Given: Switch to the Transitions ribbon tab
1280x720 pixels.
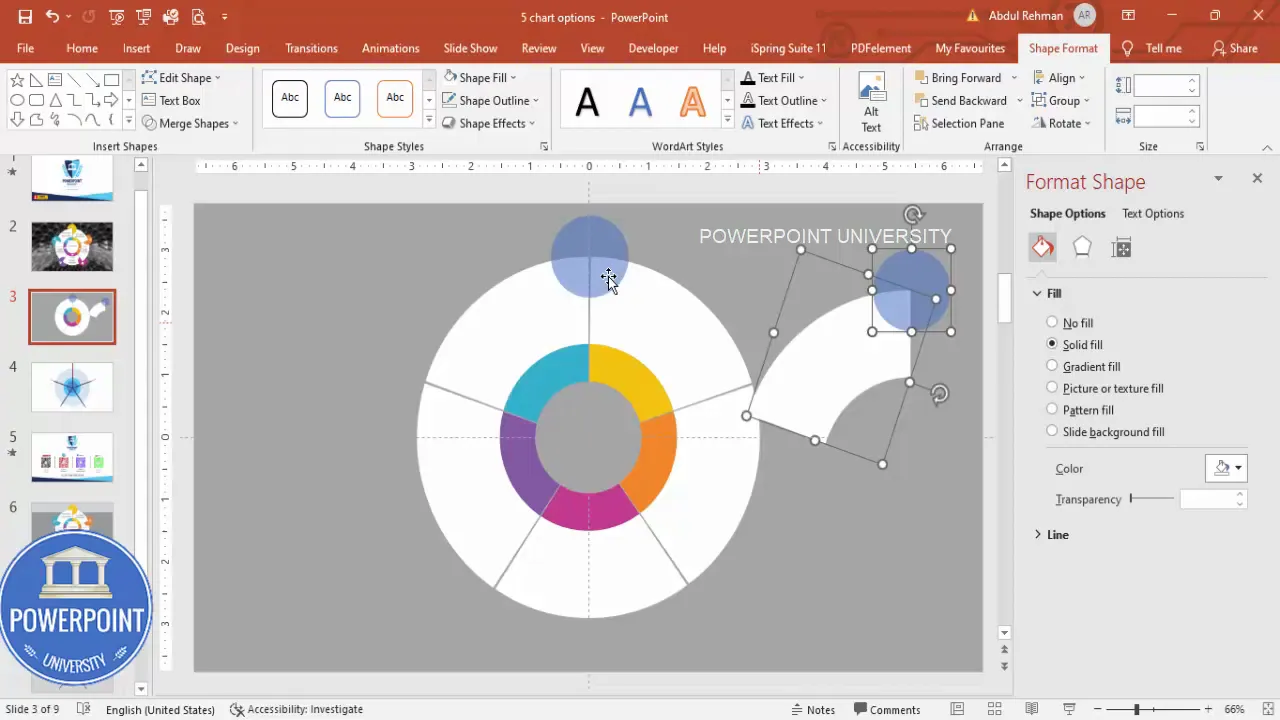Looking at the screenshot, I should 311,48.
